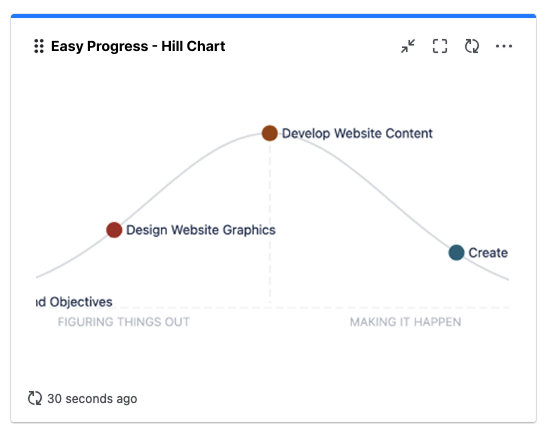This screenshot has height=437, width=545.
Task: Click the Develop Website Content label
Action: (357, 133)
